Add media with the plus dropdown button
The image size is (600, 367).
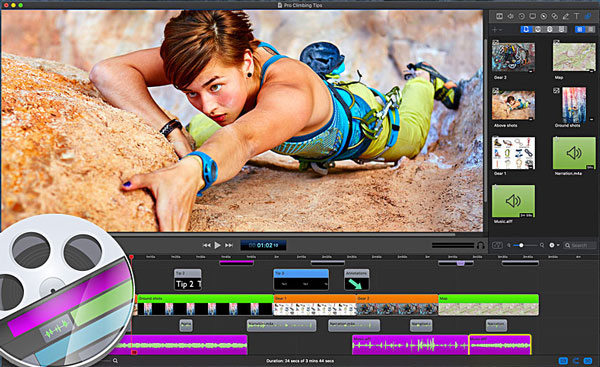pyautogui.click(x=497, y=29)
